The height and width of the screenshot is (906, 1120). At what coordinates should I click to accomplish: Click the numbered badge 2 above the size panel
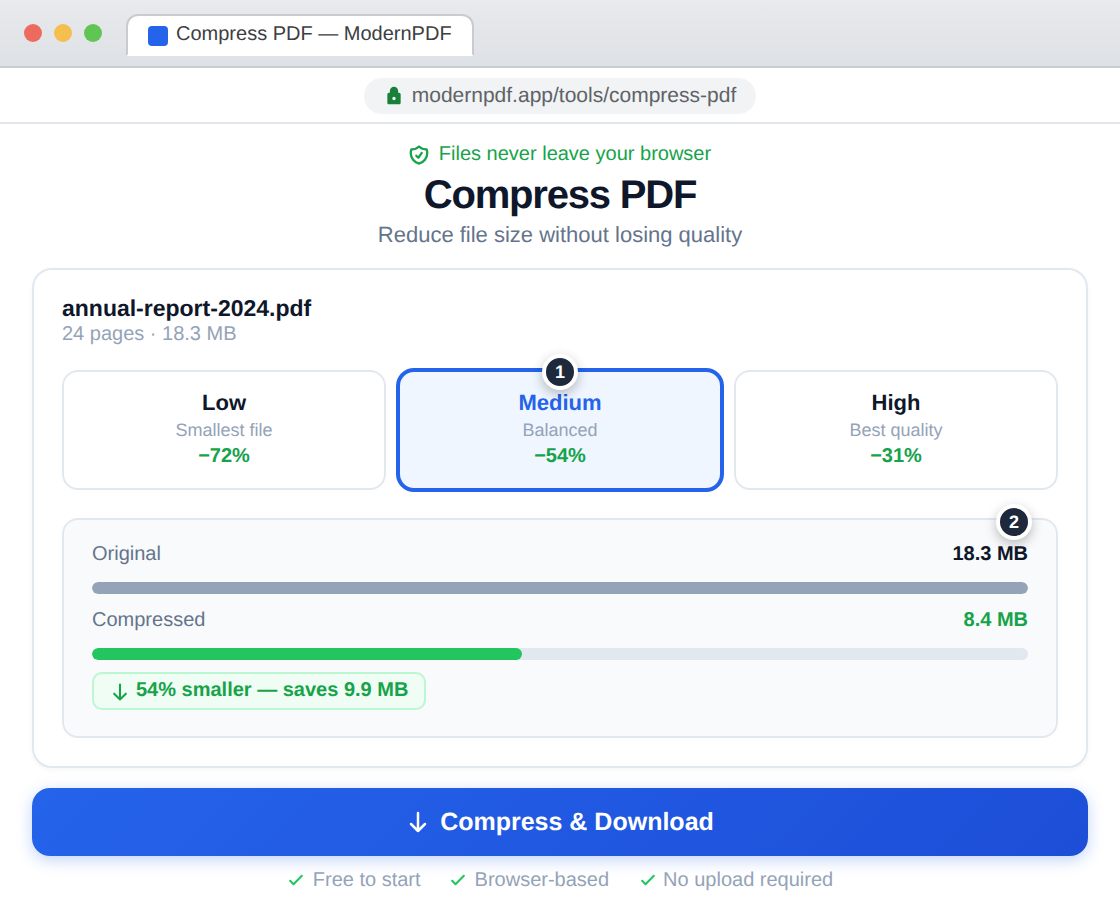(1013, 522)
